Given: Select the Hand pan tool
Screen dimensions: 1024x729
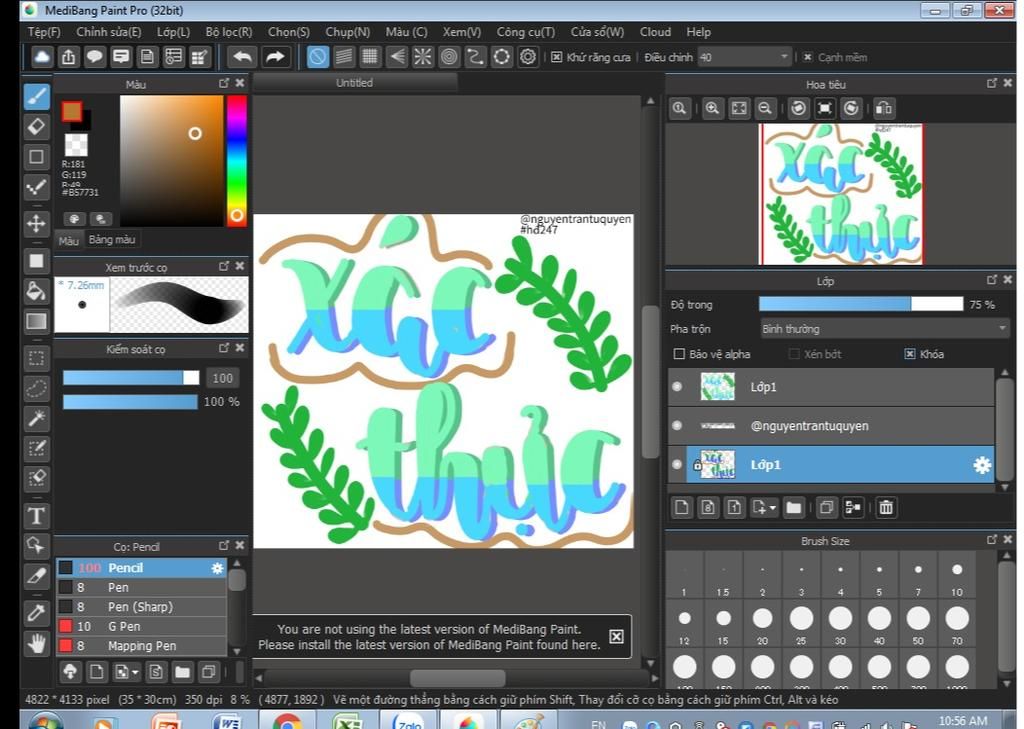Looking at the screenshot, I should (x=37, y=643).
